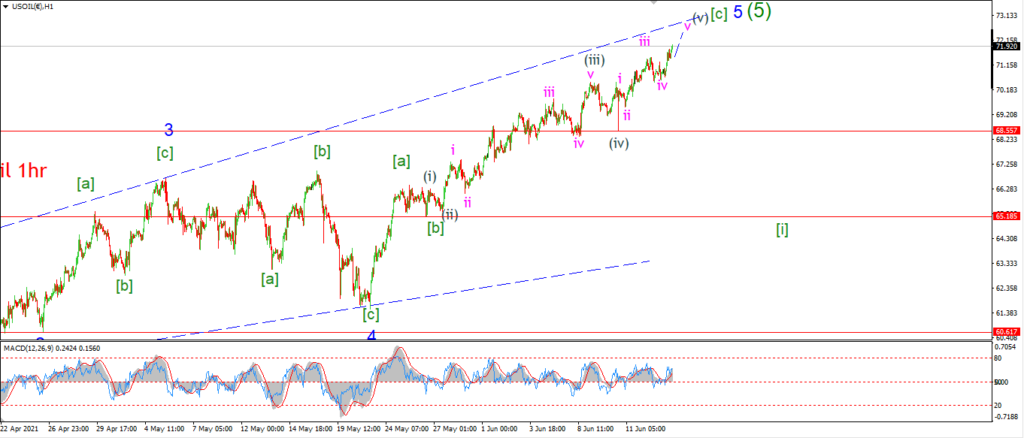Click the gray (iv) wave label
The width and height of the screenshot is (1024, 438).
(x=619, y=144)
